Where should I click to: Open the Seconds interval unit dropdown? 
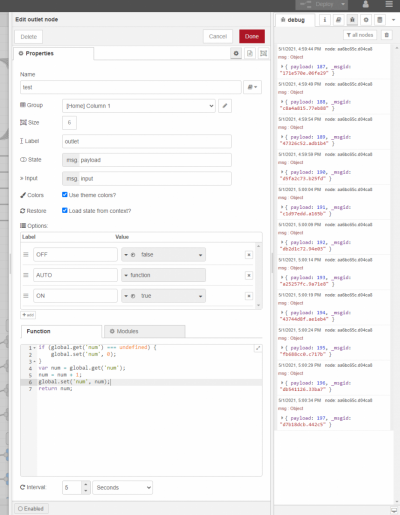122,487
